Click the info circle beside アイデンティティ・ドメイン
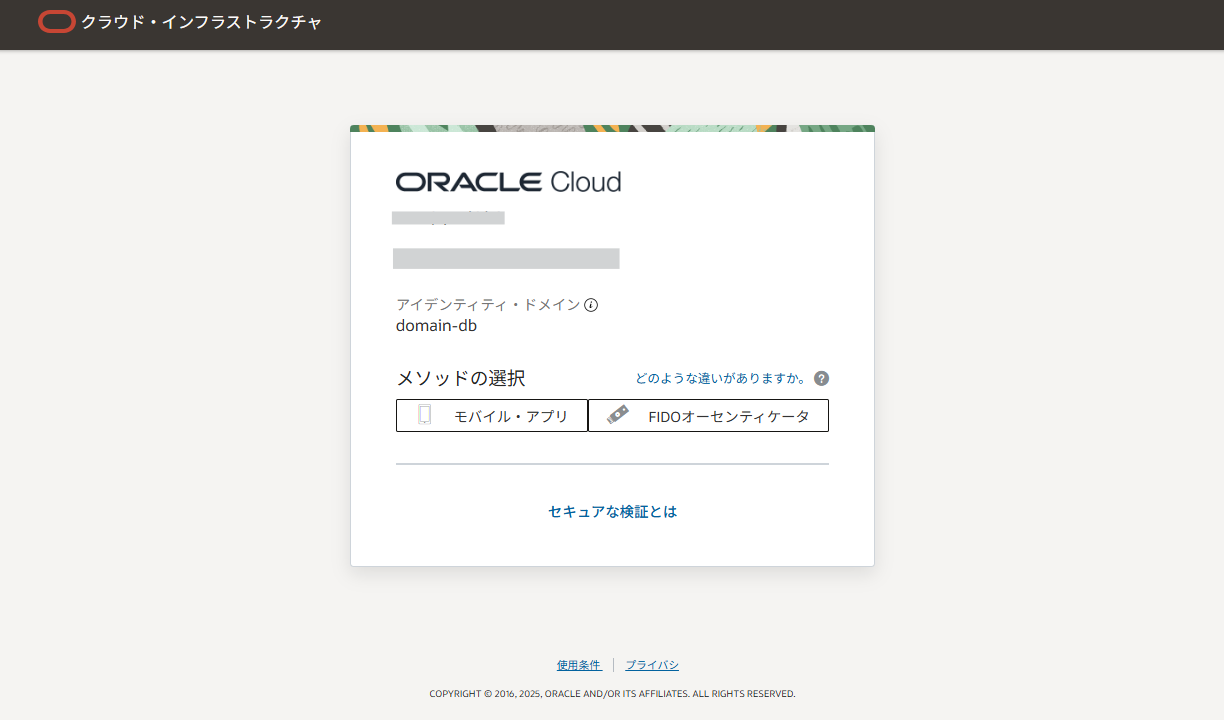The image size is (1224, 720). click(x=592, y=305)
